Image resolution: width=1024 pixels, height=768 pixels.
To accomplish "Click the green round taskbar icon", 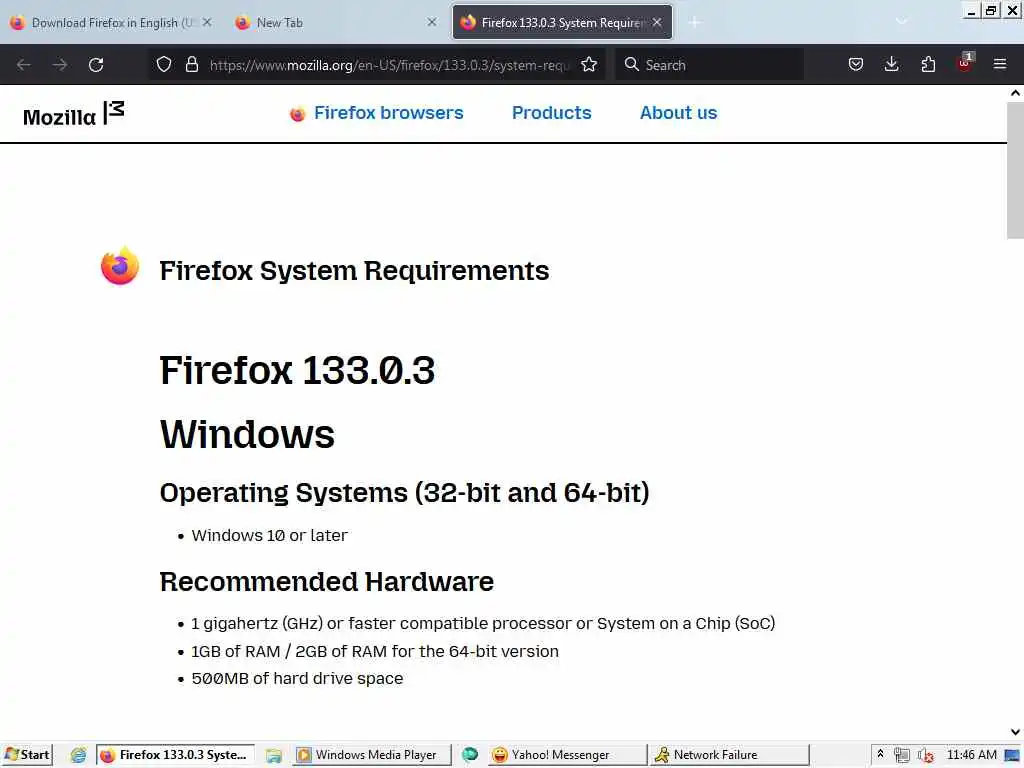I will [469, 754].
